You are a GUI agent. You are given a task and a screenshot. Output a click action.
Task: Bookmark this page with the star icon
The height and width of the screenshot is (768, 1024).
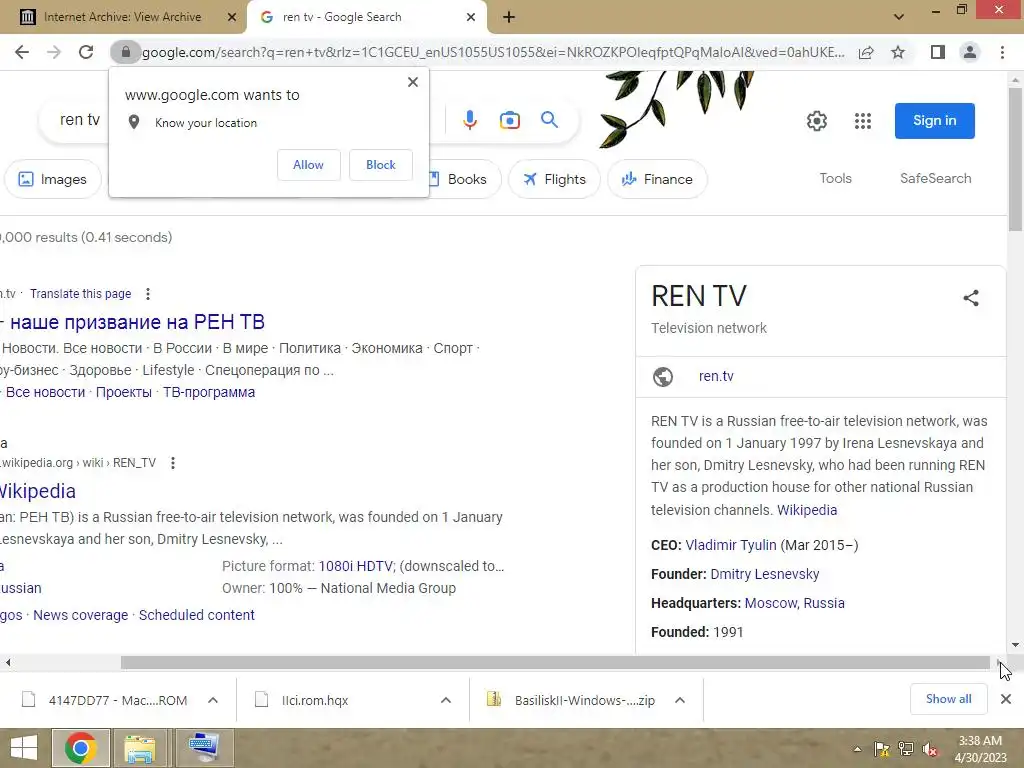898,52
